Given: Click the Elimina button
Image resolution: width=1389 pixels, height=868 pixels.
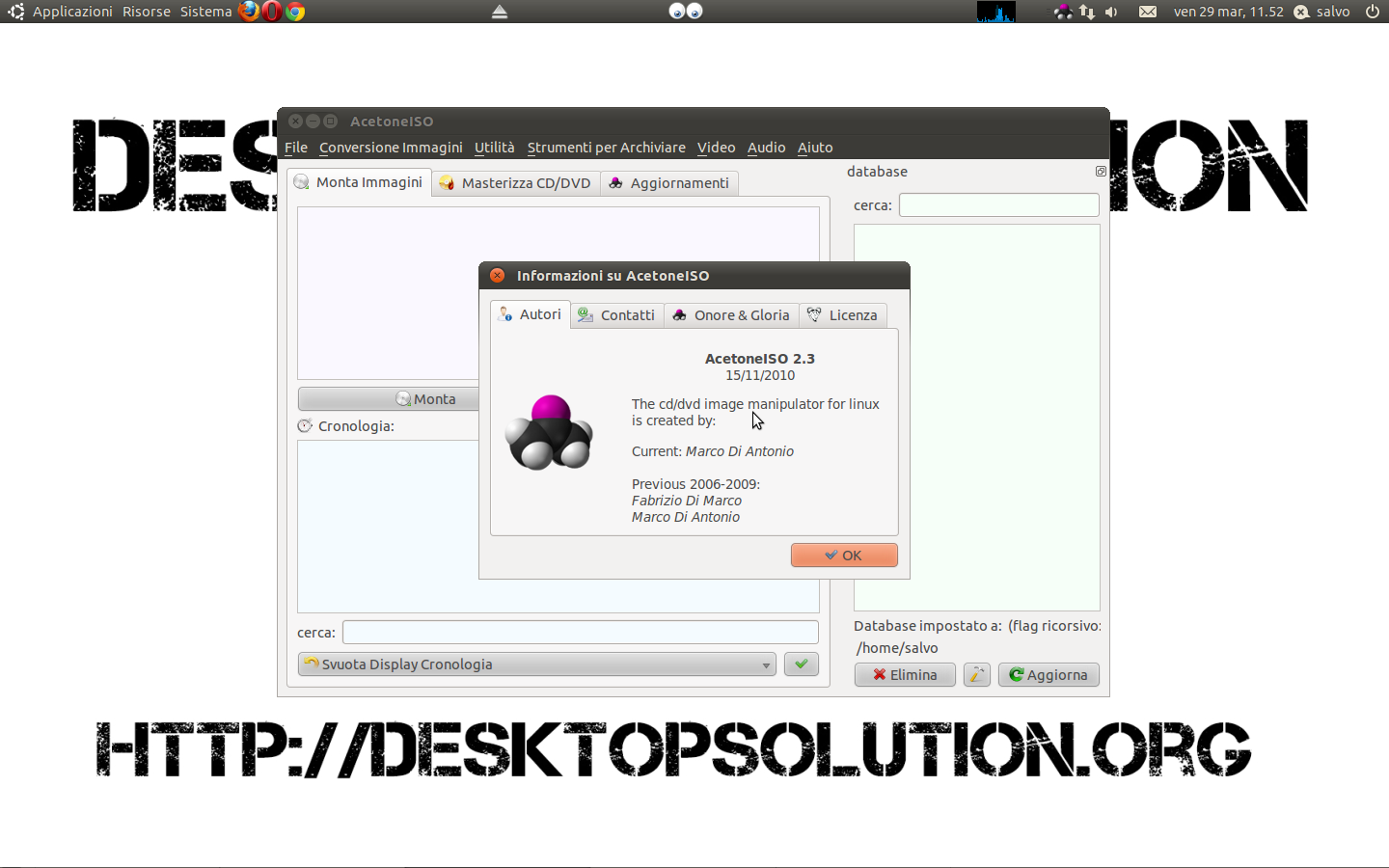Looking at the screenshot, I should pyautogui.click(x=905, y=675).
